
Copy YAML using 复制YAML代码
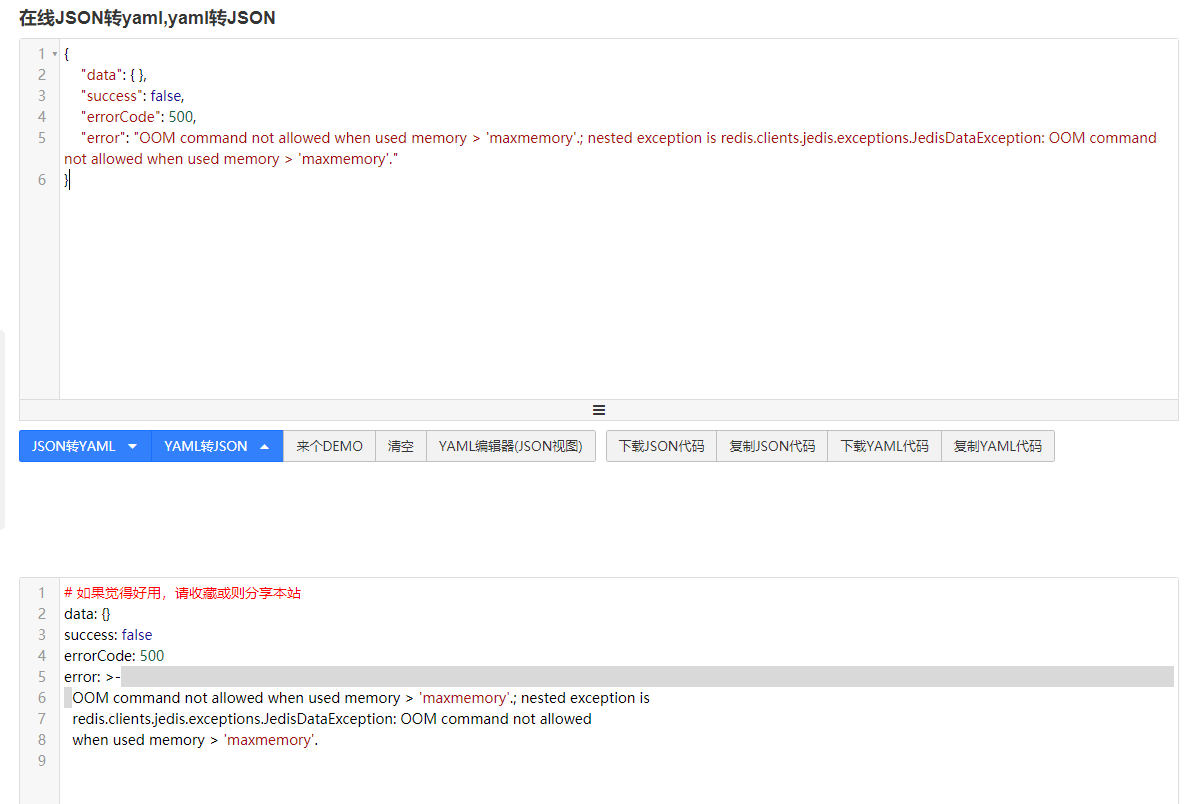tap(997, 446)
